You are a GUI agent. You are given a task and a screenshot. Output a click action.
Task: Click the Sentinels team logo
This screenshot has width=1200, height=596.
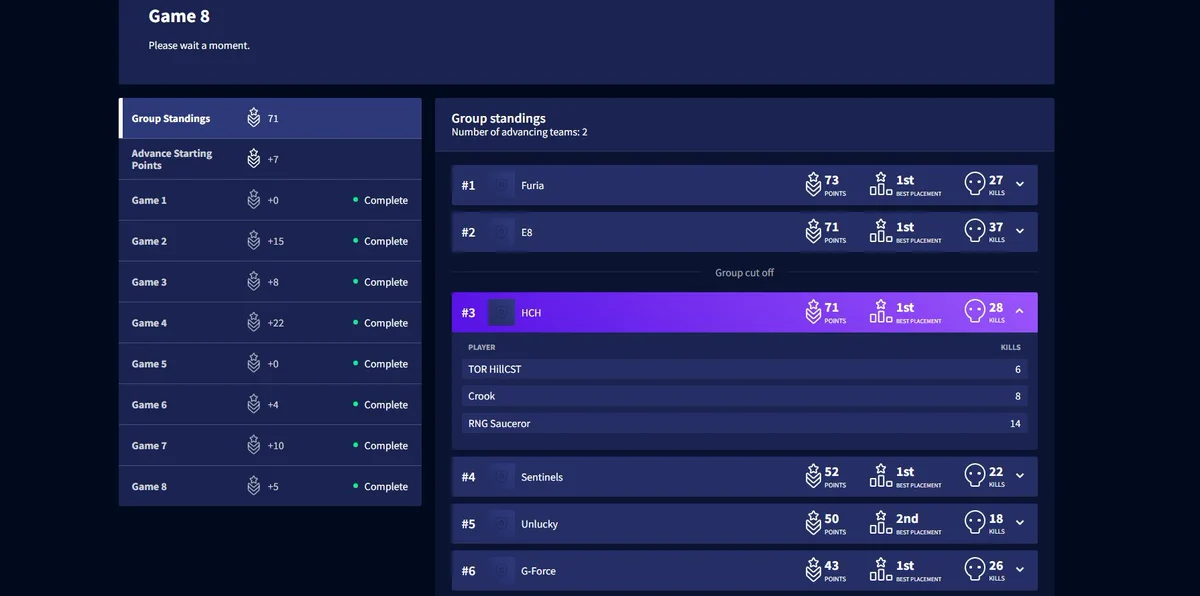click(502, 477)
